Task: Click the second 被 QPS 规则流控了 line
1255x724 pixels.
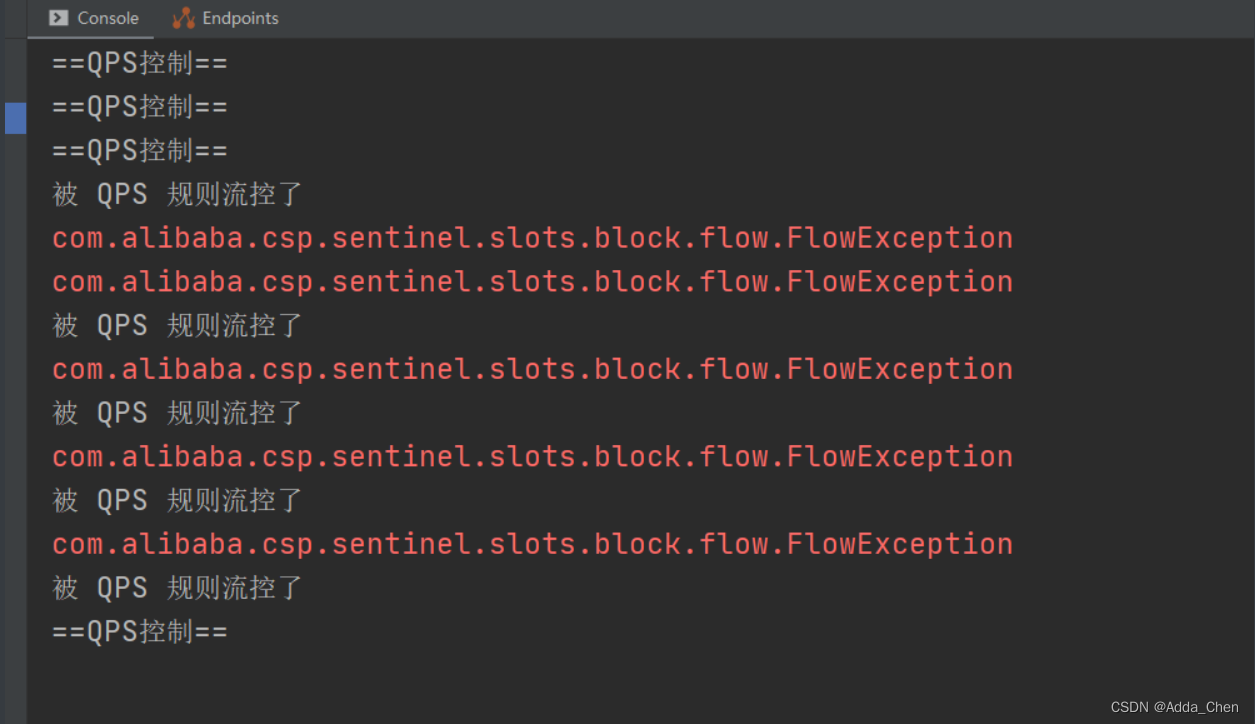Action: [x=177, y=325]
